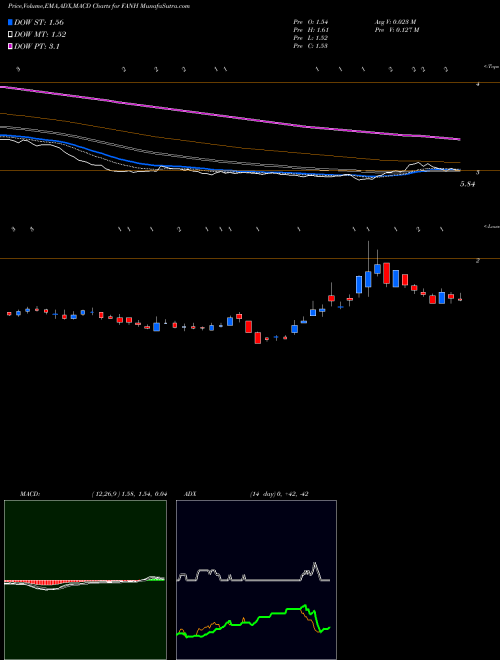The width and height of the screenshot is (500, 660).
Task: Click the 'Avg V: 0.023 M' volume text
Action: [394, 21]
